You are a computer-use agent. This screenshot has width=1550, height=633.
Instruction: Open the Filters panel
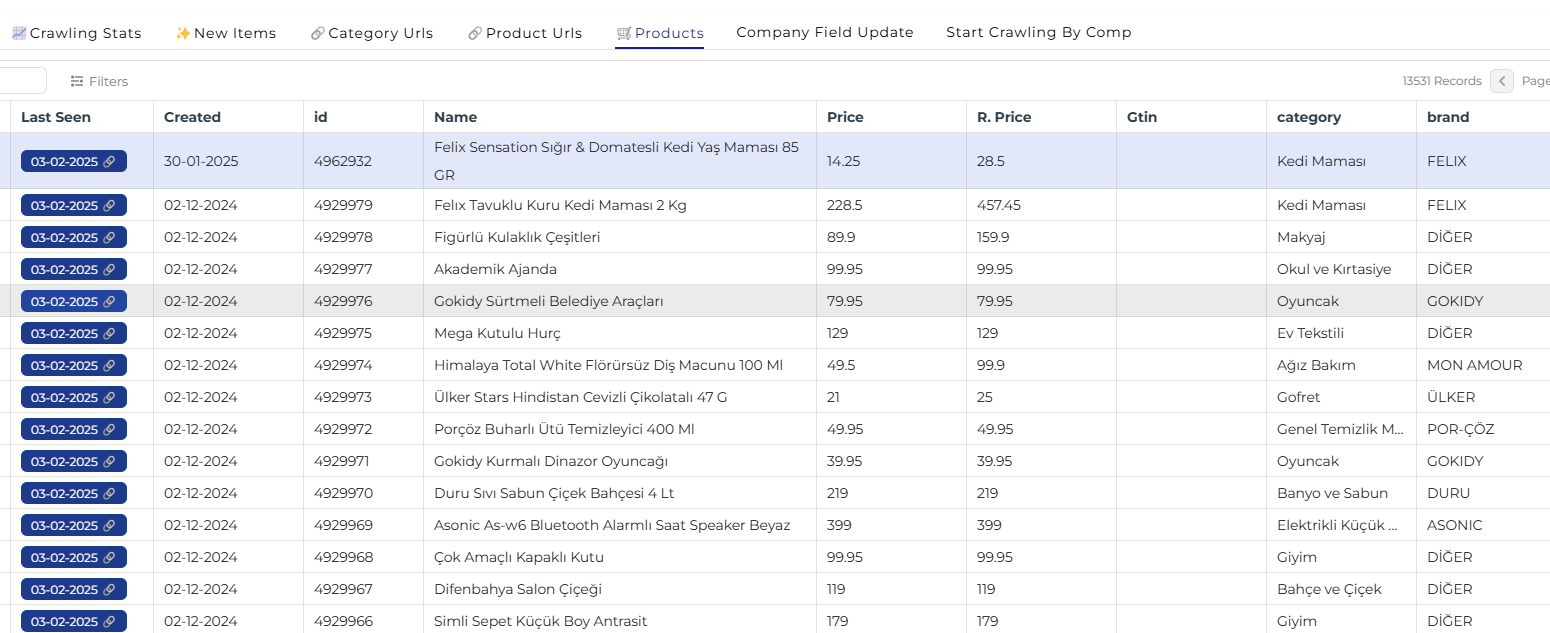tap(100, 81)
